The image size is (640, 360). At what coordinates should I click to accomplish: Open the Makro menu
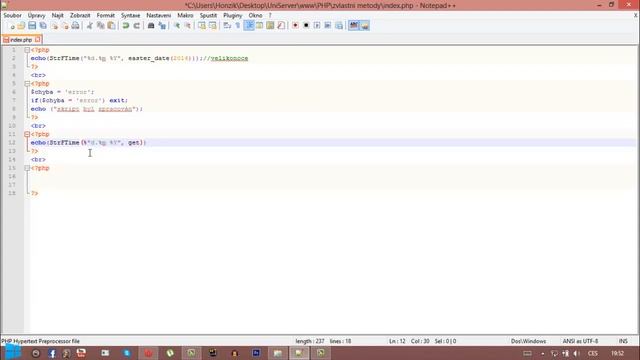[x=185, y=16]
